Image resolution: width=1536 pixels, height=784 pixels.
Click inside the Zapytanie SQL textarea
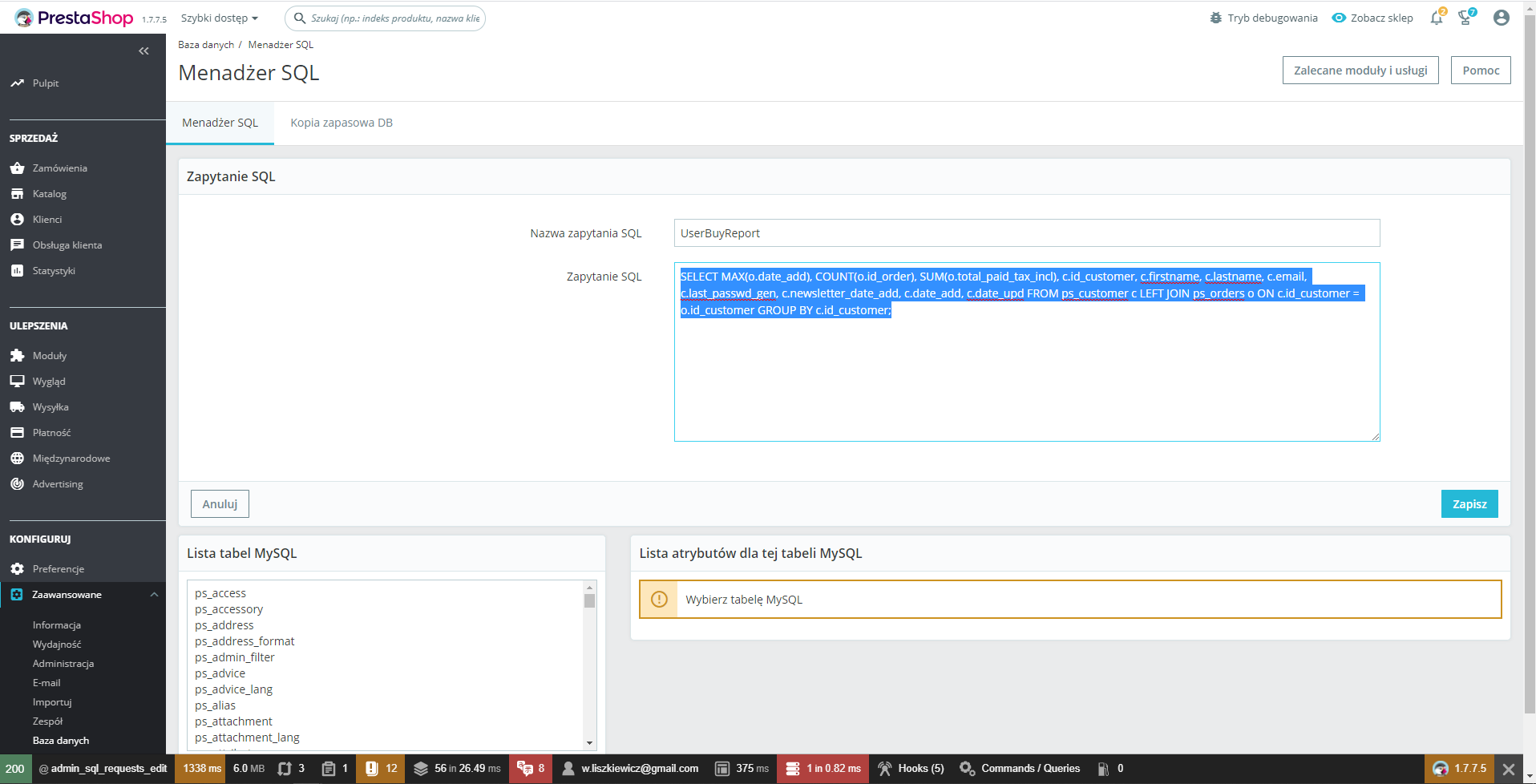pyautogui.click(x=1027, y=352)
